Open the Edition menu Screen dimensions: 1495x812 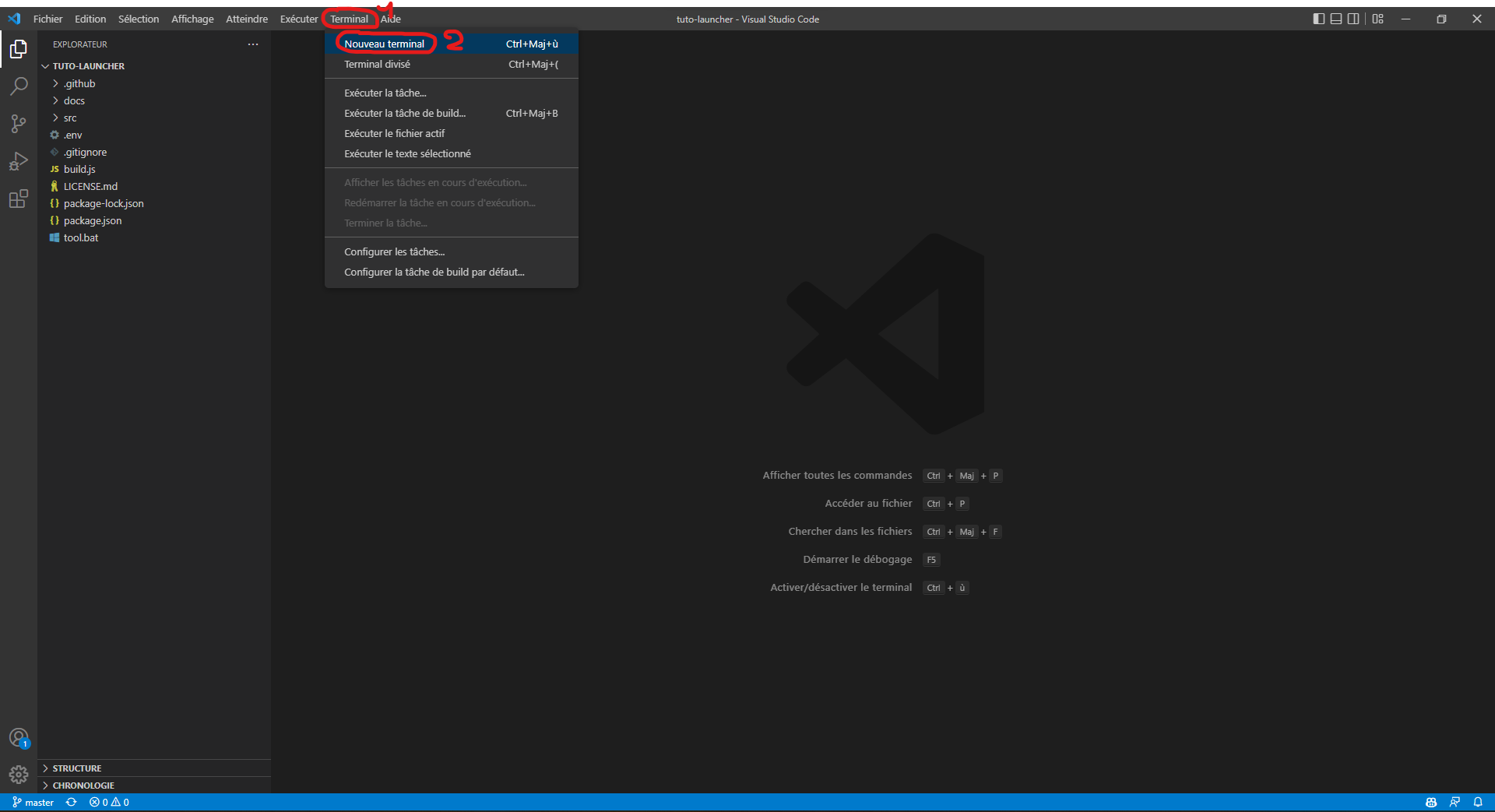(90, 19)
